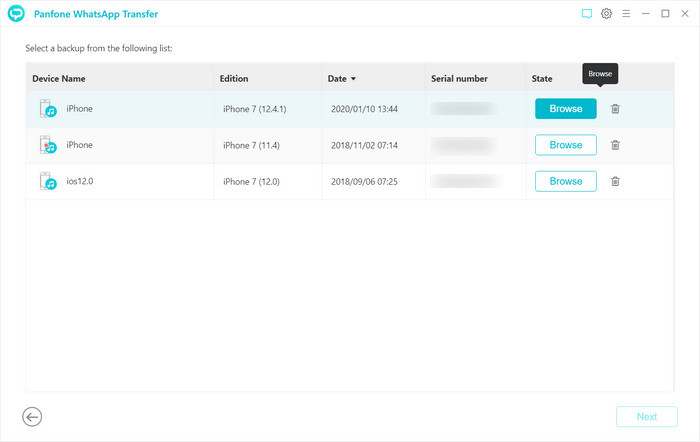Delete the iPhone 11.4 backup via trash icon

(x=615, y=145)
